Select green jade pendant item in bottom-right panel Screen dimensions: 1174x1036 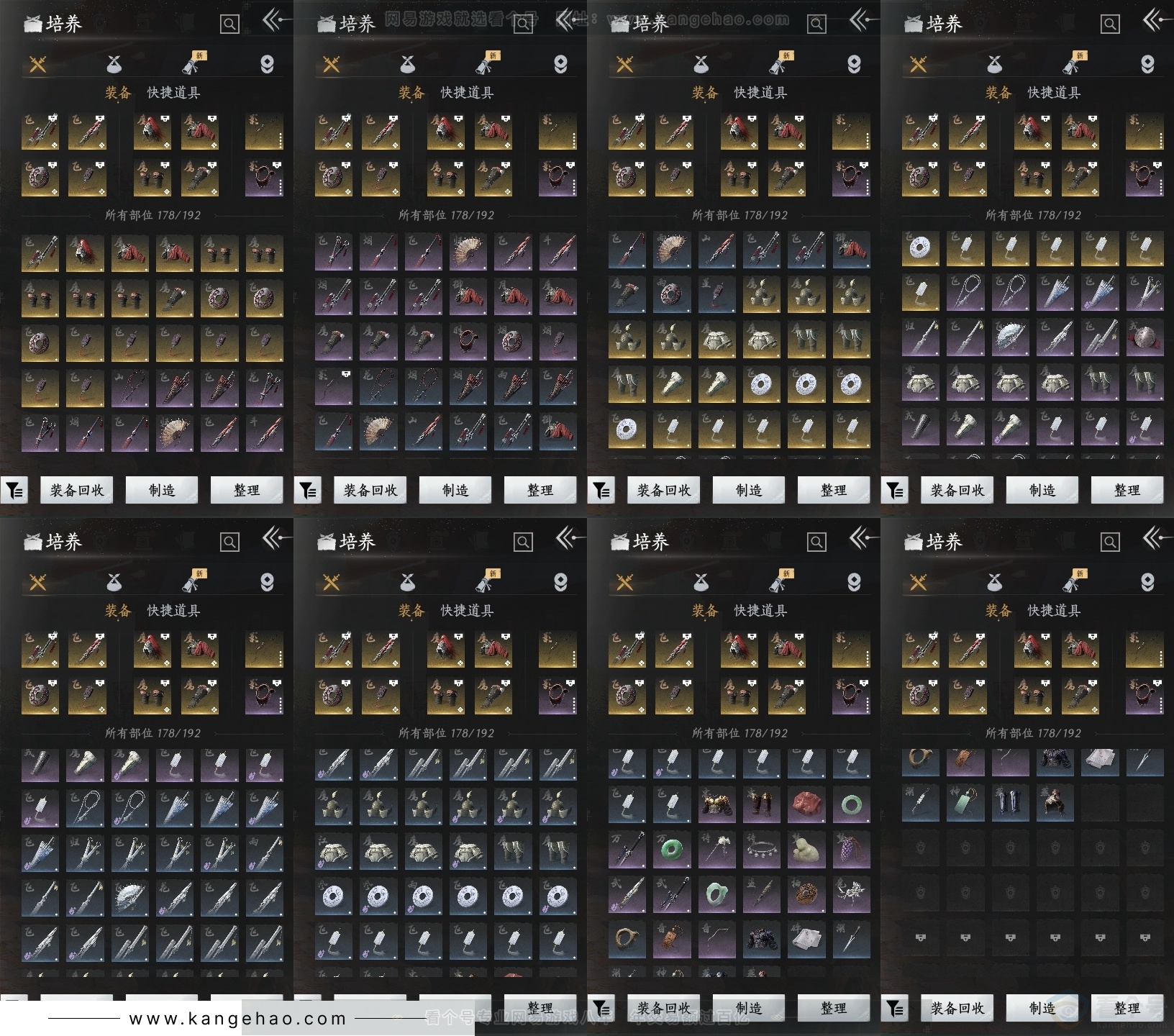coord(965,802)
